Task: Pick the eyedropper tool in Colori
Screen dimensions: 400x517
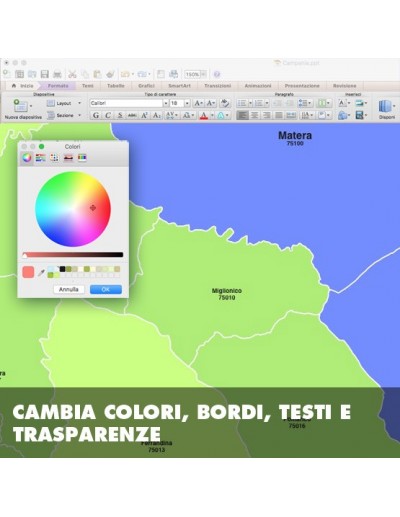Action: (x=41, y=273)
